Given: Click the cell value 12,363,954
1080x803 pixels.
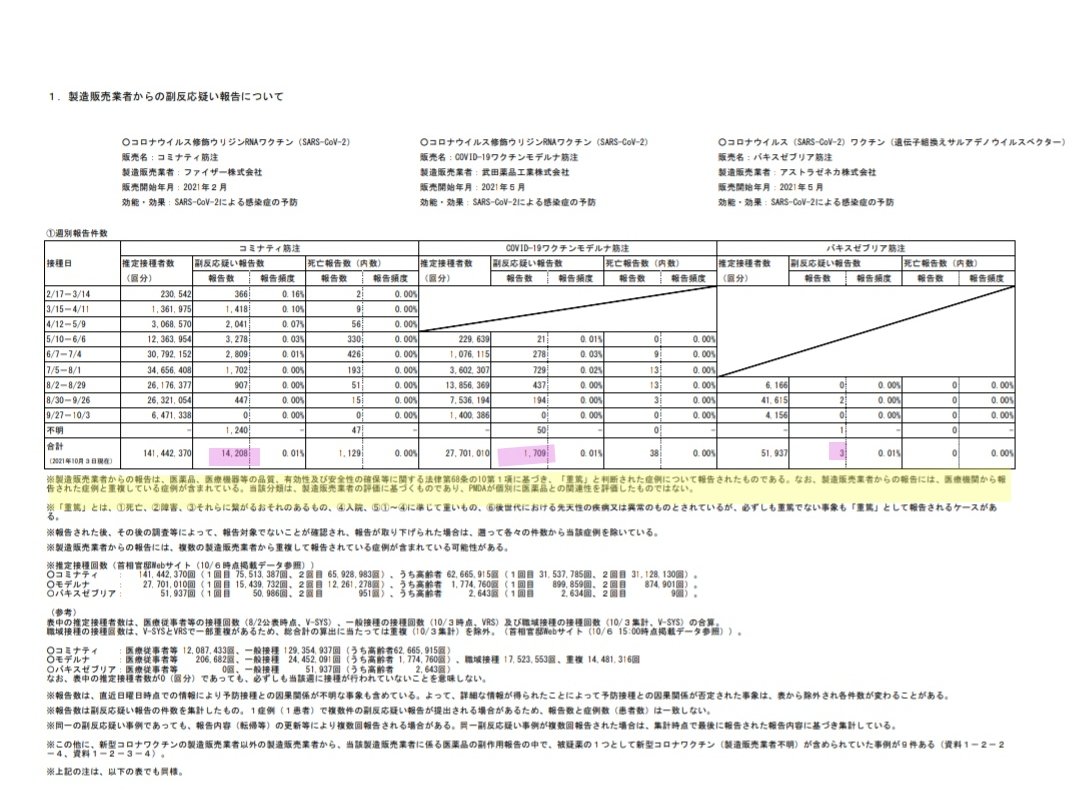Looking at the screenshot, I should 169,339.
